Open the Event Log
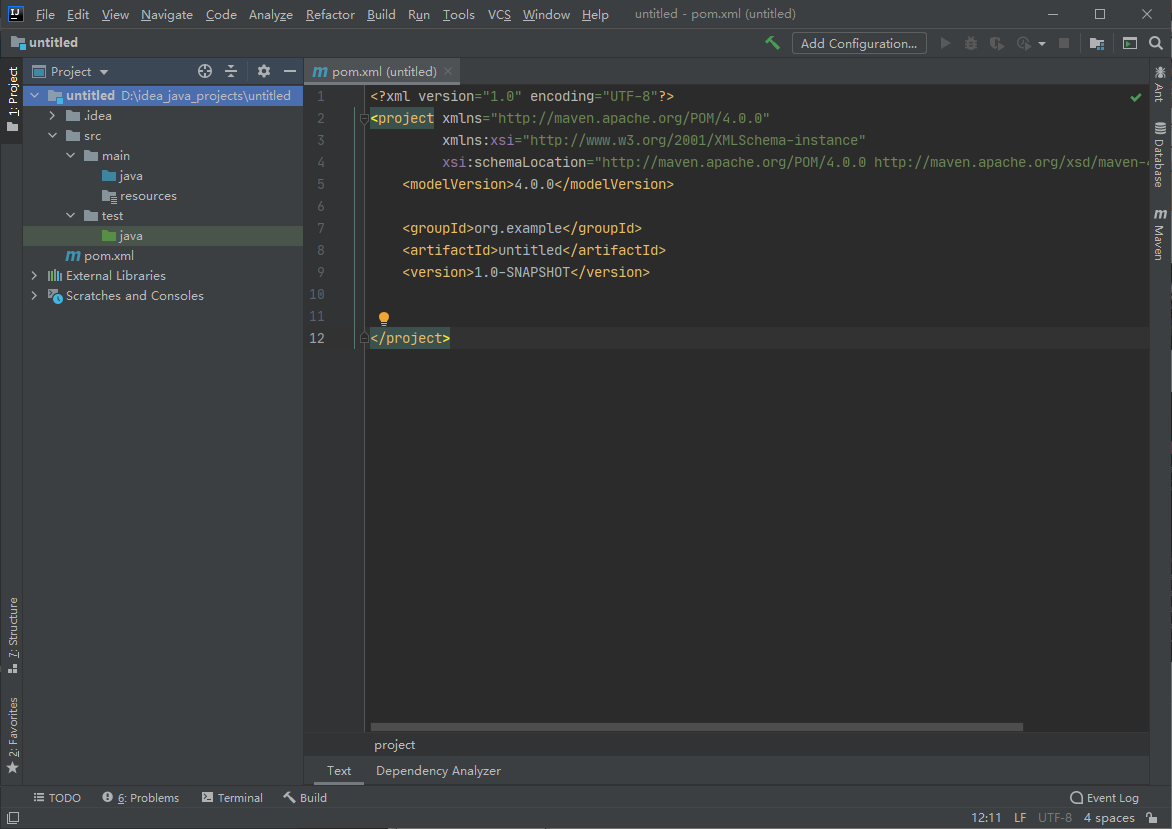Image resolution: width=1172 pixels, height=829 pixels. [x=1104, y=798]
